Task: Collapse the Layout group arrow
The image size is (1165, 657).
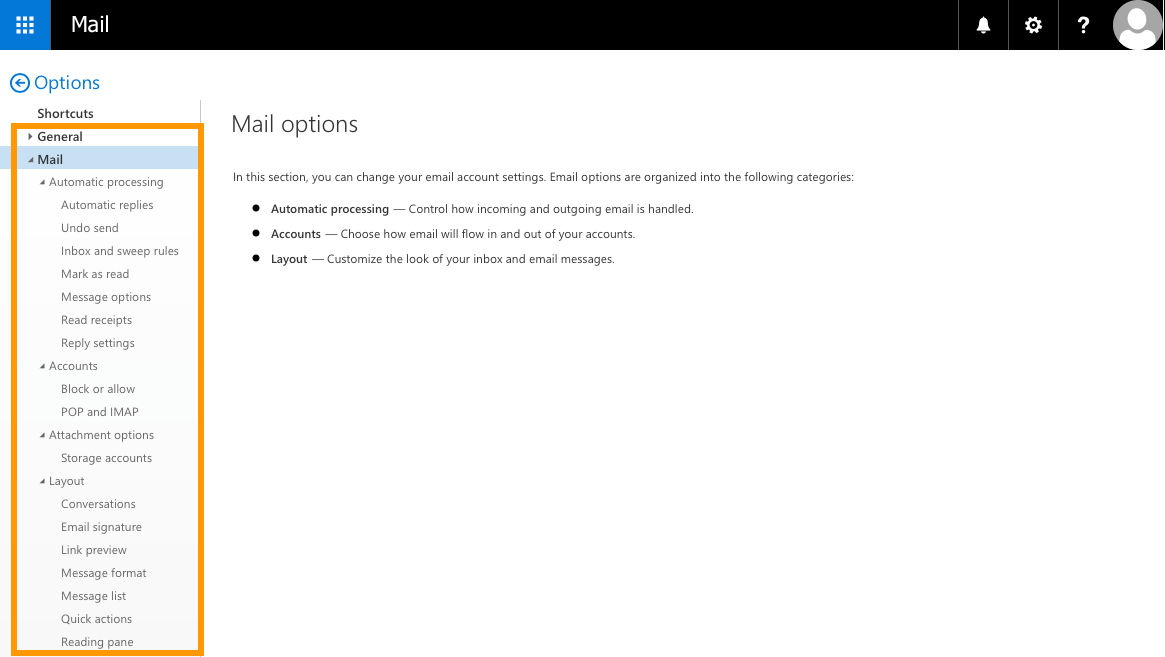Action: (x=42, y=482)
